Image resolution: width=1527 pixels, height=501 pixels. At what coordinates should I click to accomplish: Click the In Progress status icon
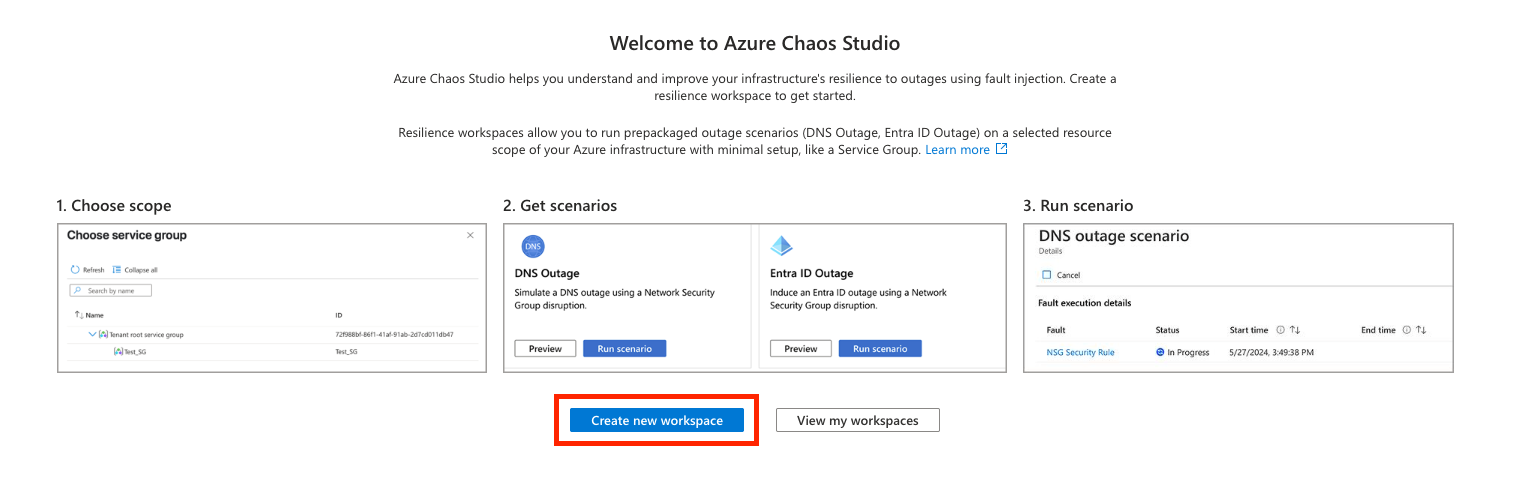point(1160,352)
